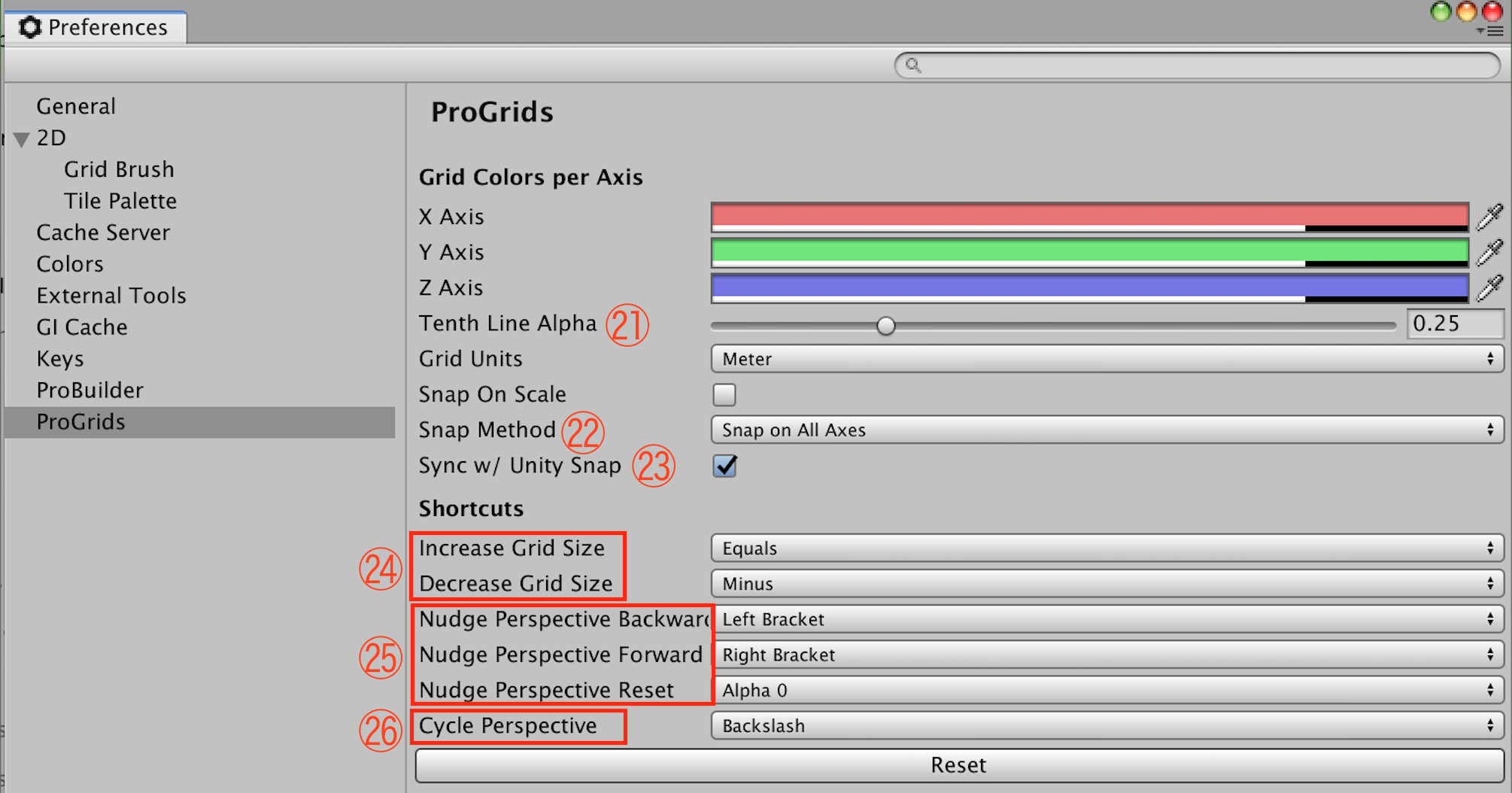Enable Snap On Scale checkbox

[724, 394]
